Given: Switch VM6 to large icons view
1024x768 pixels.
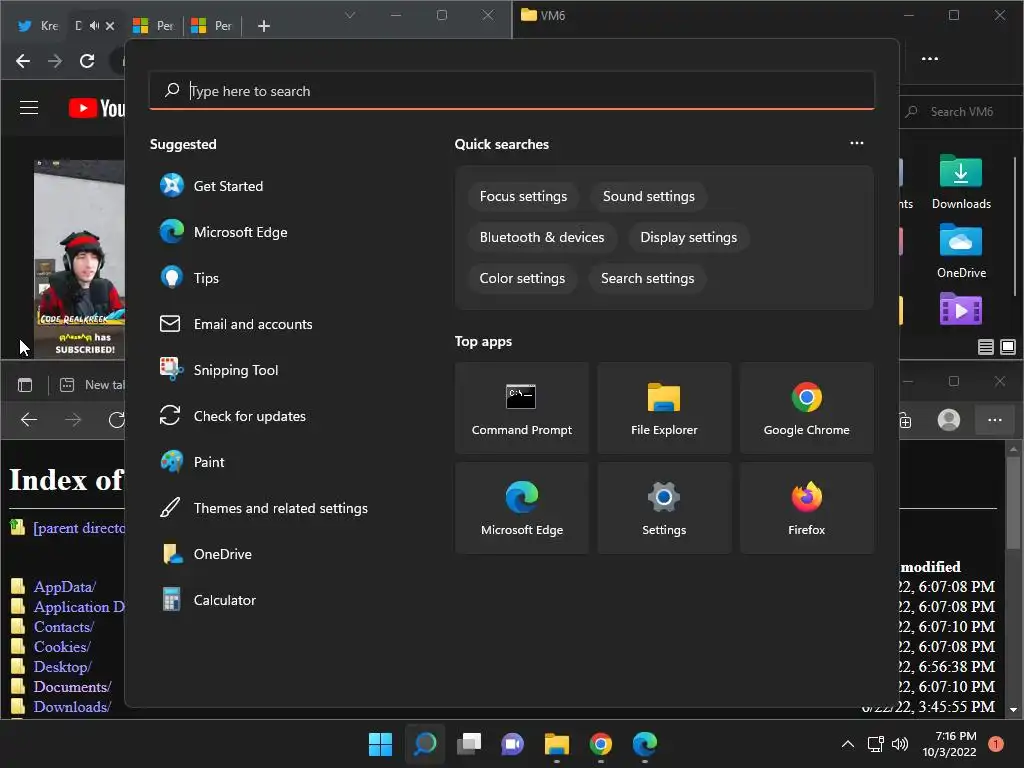Looking at the screenshot, I should [x=1008, y=347].
